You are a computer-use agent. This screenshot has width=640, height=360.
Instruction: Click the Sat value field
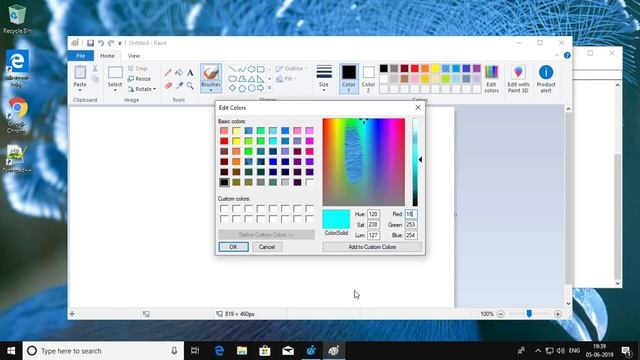pyautogui.click(x=373, y=224)
